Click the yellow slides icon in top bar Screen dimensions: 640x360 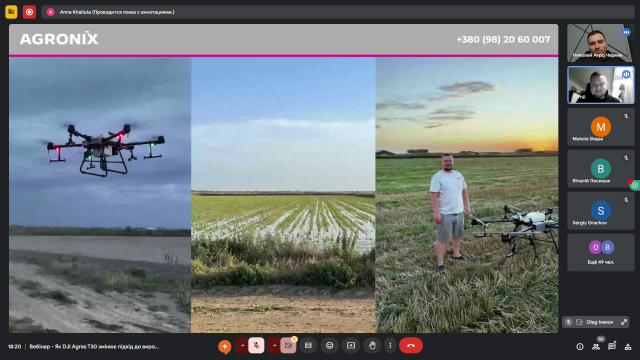(11, 12)
